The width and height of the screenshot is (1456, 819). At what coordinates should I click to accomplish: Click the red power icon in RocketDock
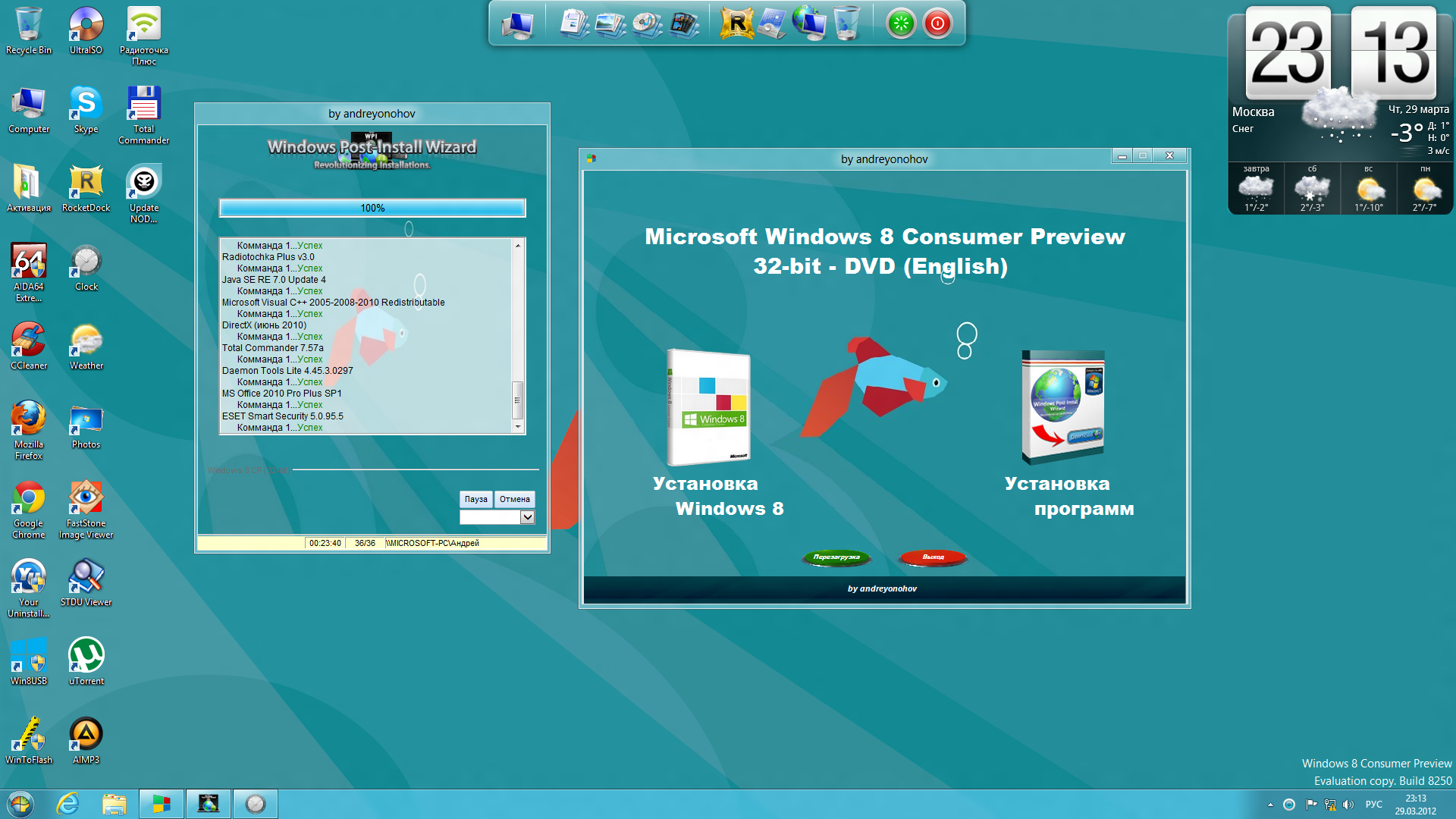(937, 24)
